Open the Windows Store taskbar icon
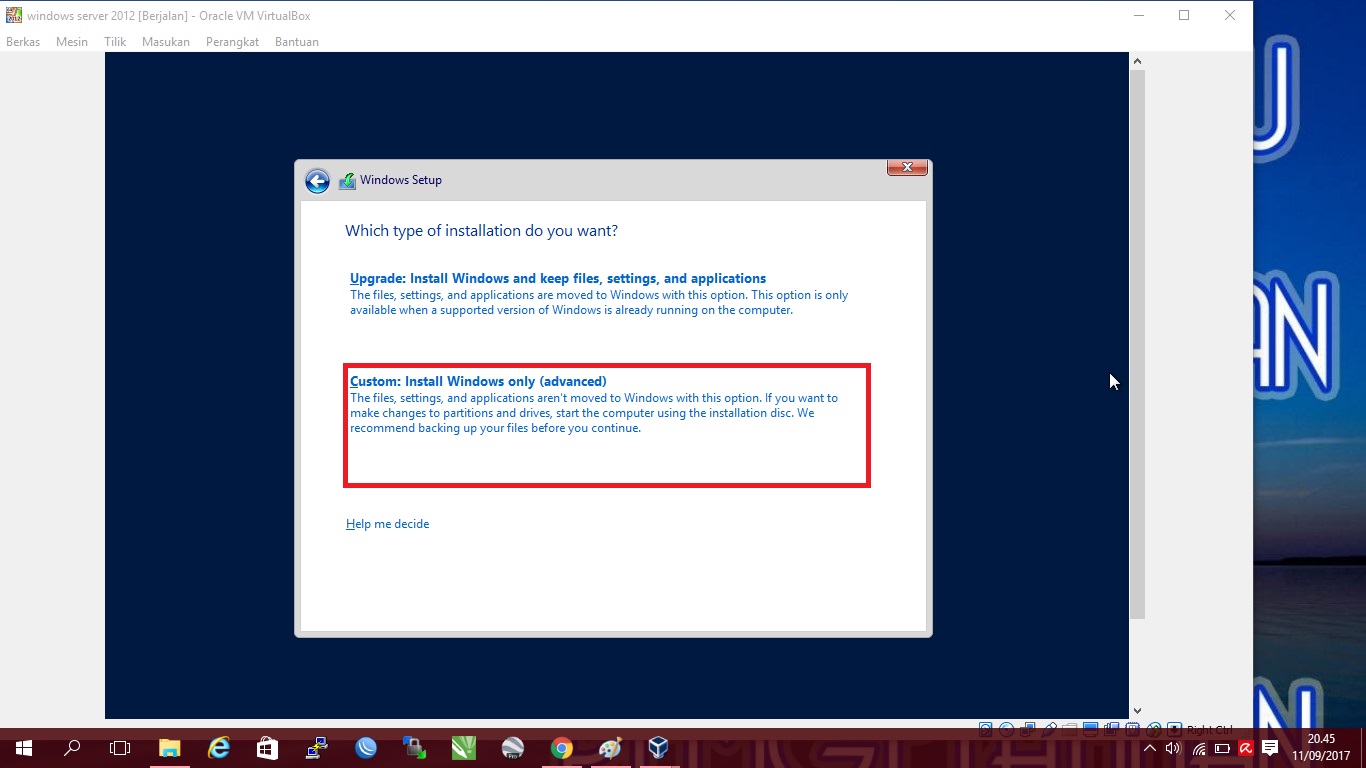 click(x=267, y=748)
